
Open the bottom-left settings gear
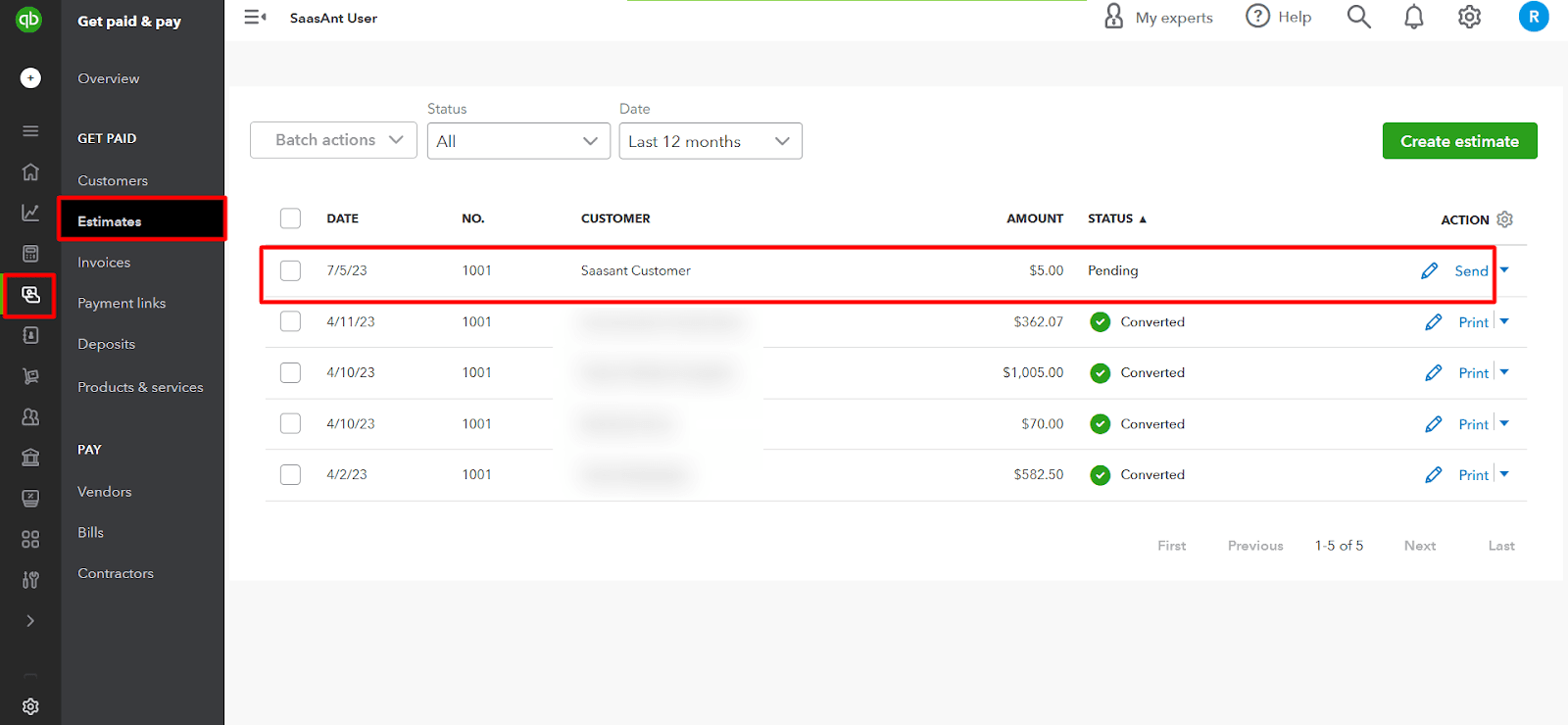30,706
